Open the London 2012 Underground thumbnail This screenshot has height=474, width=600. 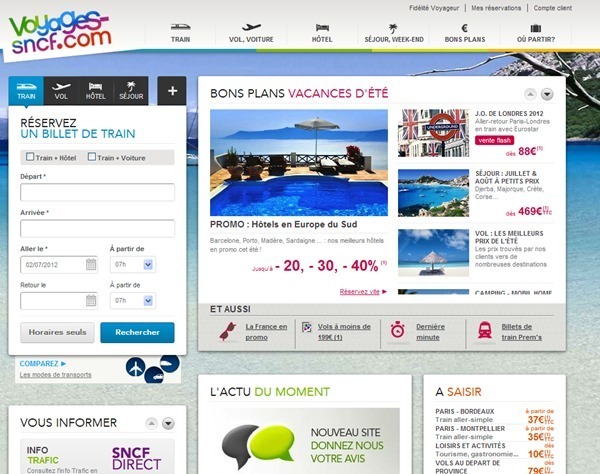click(x=434, y=132)
